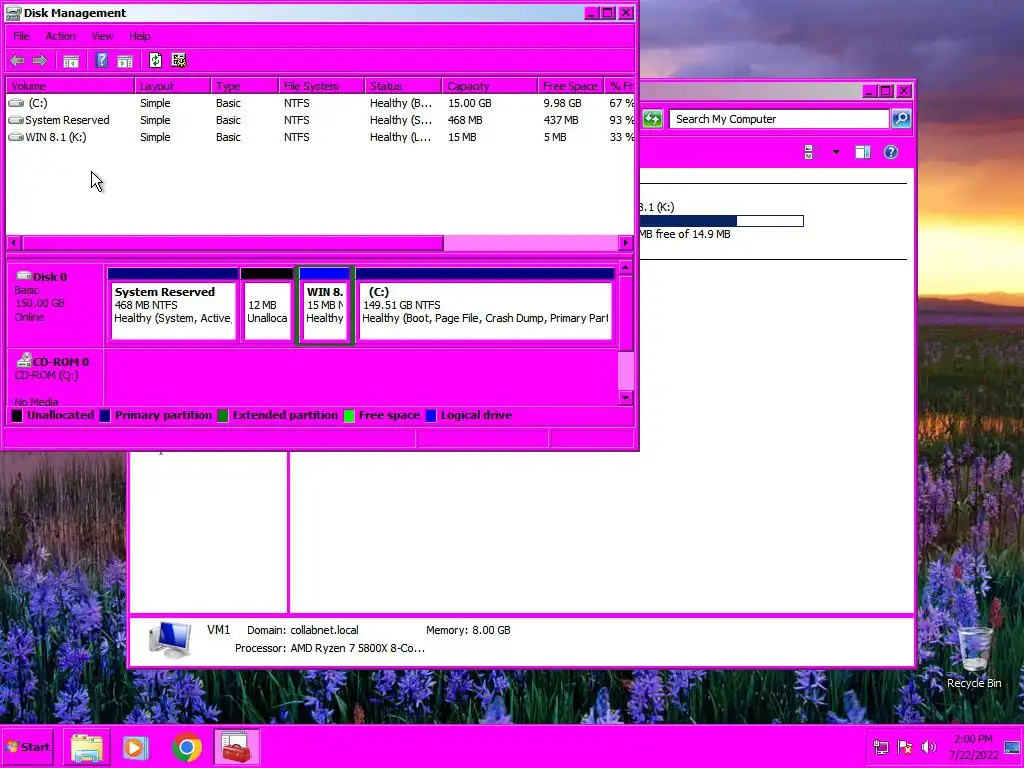
Task: Click the Logical drive blue legend swatch
Action: 431,415
